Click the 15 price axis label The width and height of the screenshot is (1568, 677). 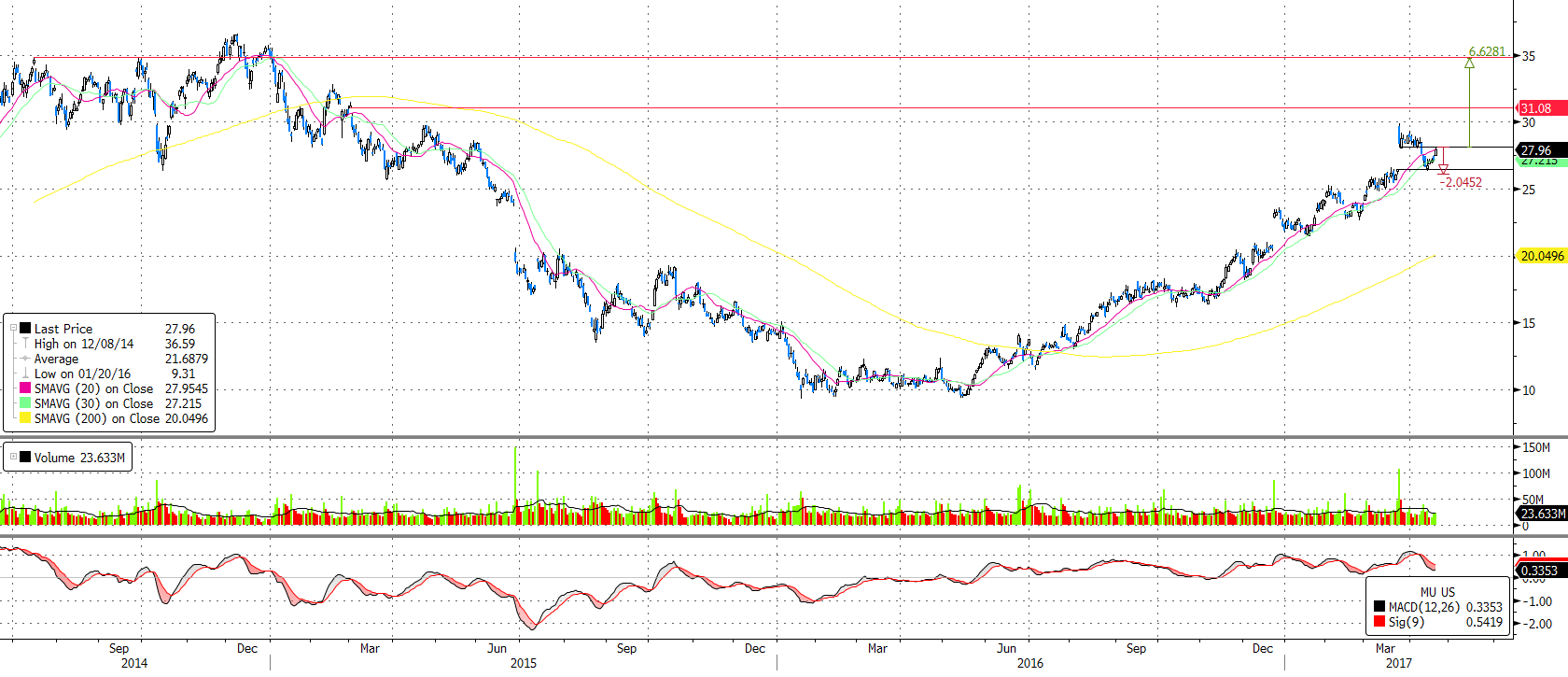point(1529,323)
